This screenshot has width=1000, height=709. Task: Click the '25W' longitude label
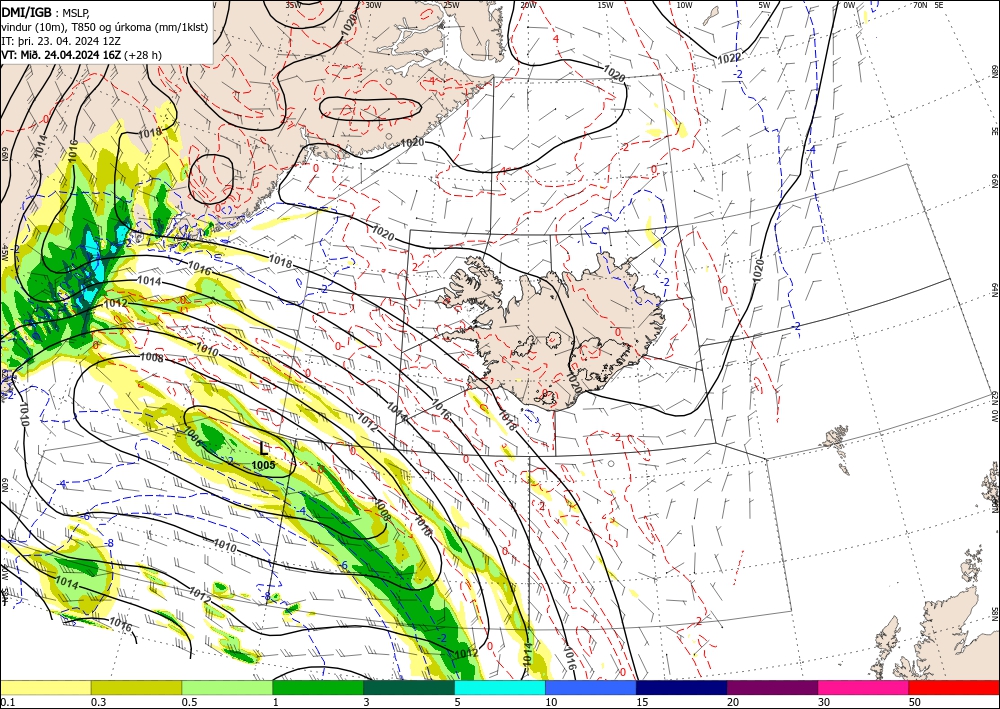[451, 5]
